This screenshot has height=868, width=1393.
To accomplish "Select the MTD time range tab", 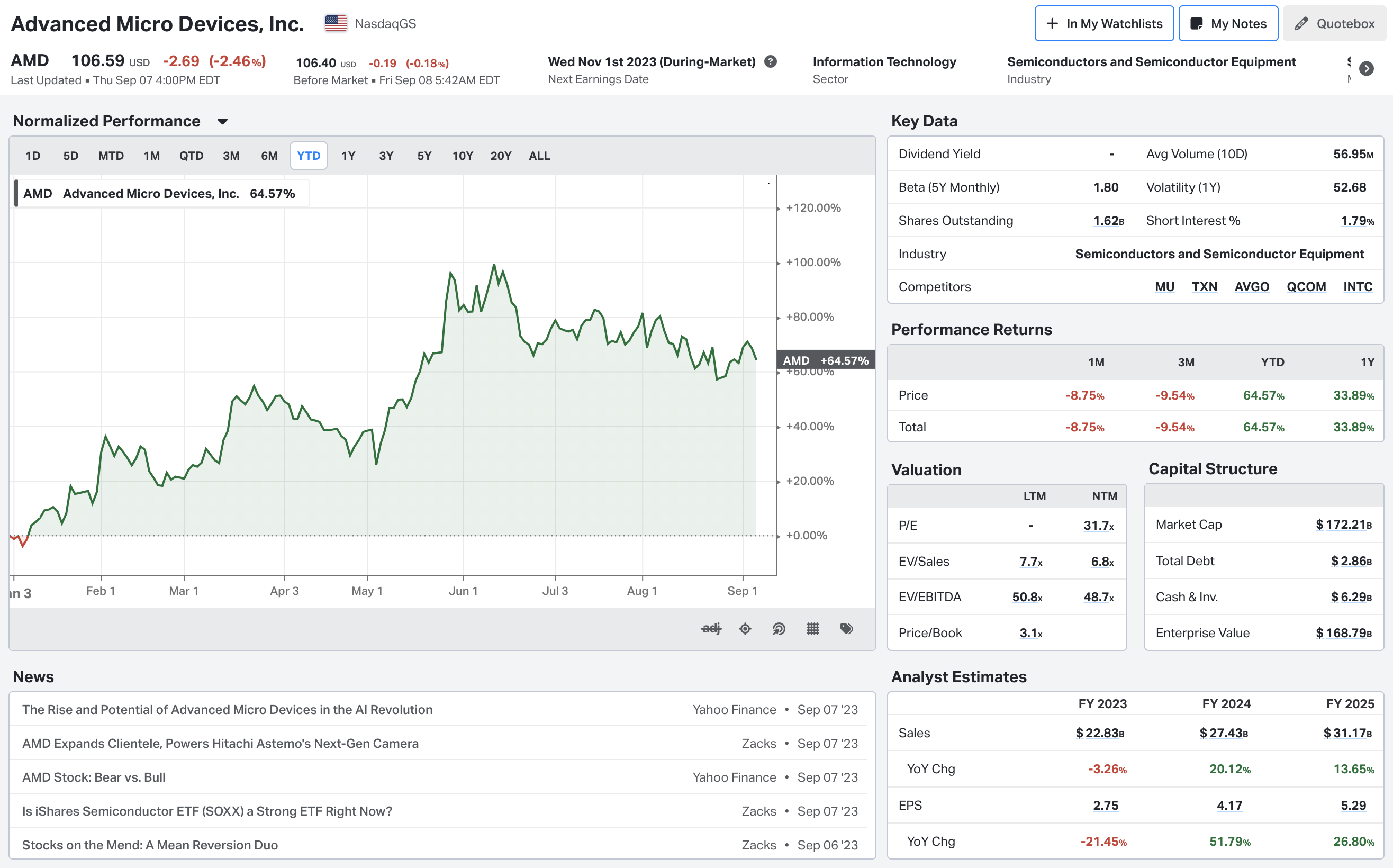I will pos(111,156).
